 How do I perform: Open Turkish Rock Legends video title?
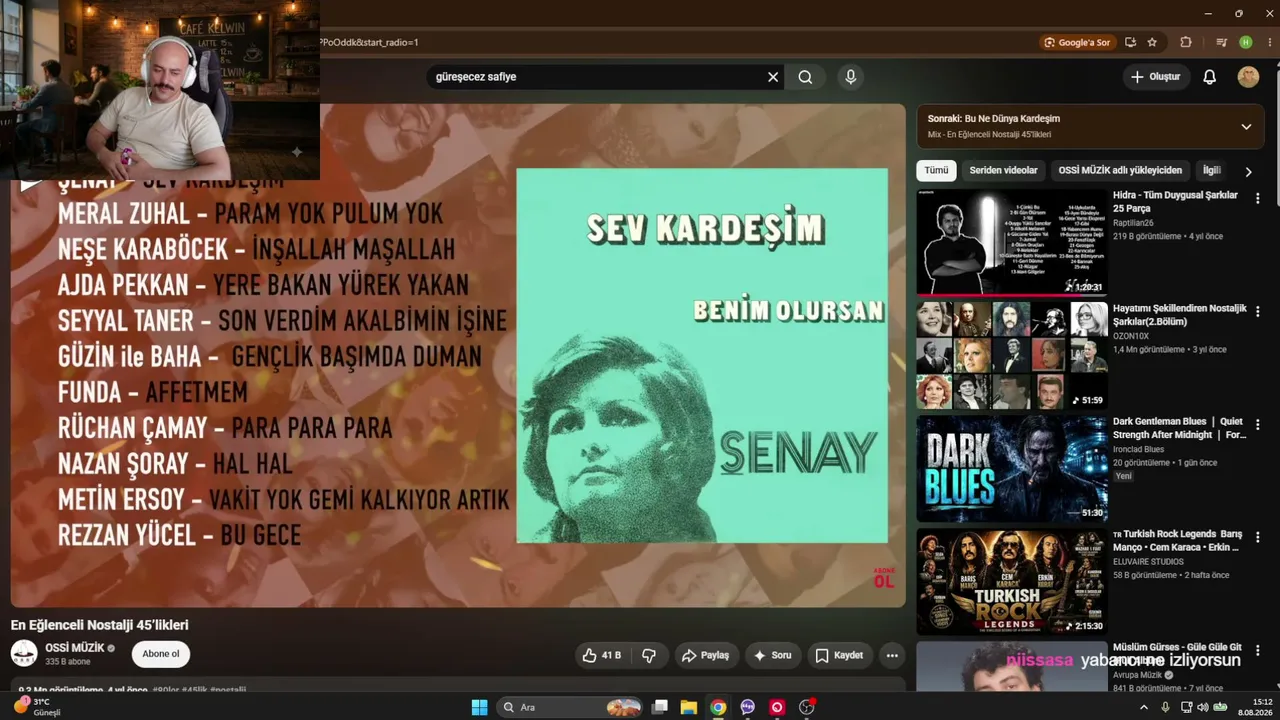(1177, 541)
